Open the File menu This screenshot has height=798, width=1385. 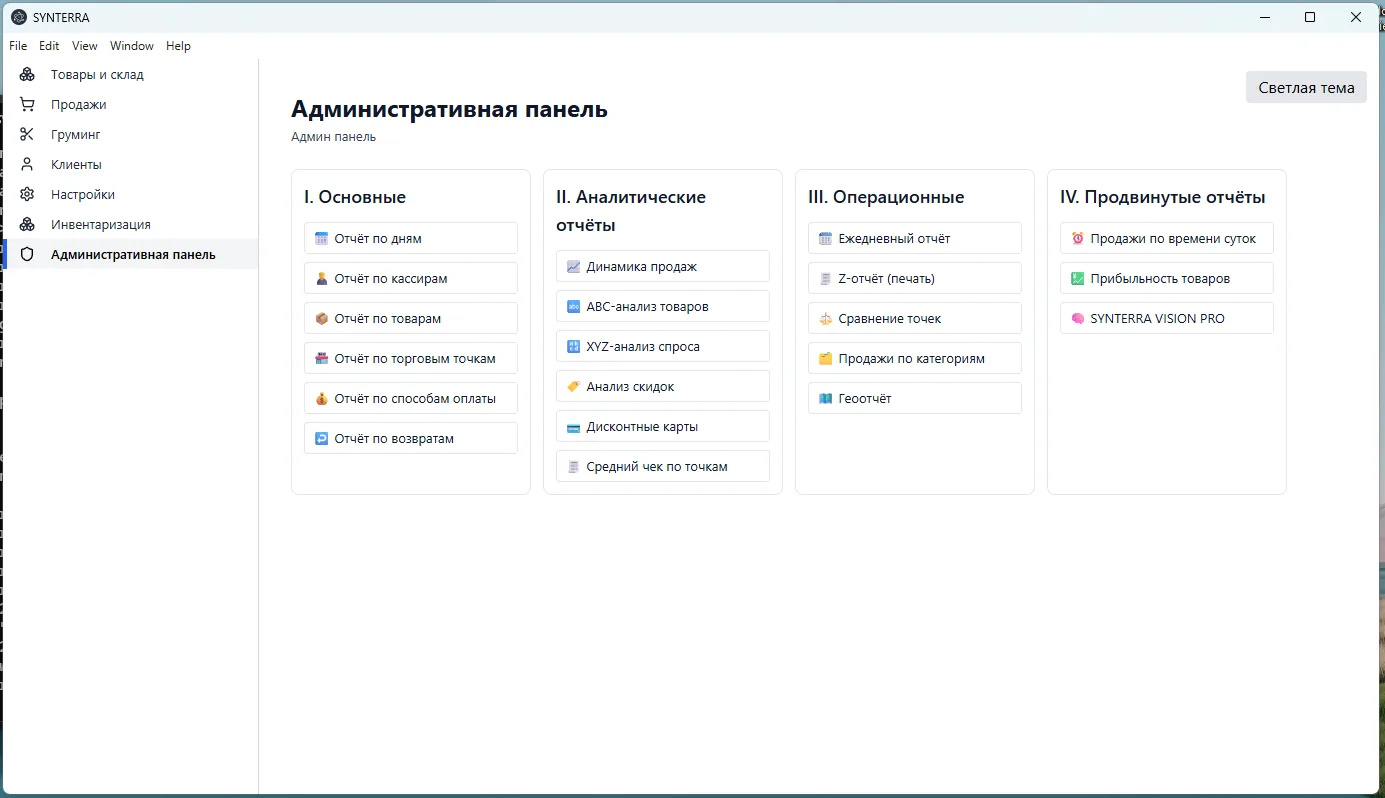(x=18, y=46)
